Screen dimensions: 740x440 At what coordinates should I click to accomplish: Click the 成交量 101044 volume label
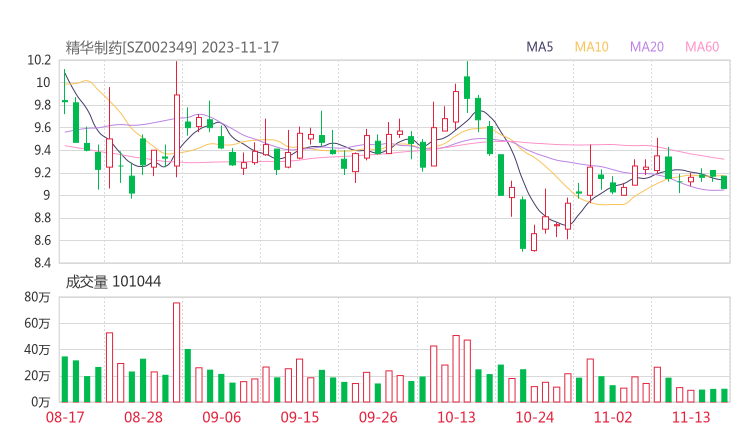click(113, 282)
